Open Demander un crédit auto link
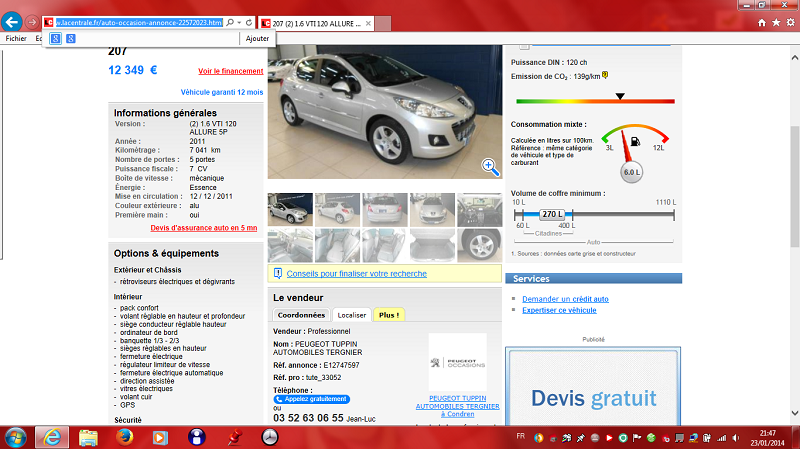This screenshot has width=800, height=449. click(x=565, y=299)
